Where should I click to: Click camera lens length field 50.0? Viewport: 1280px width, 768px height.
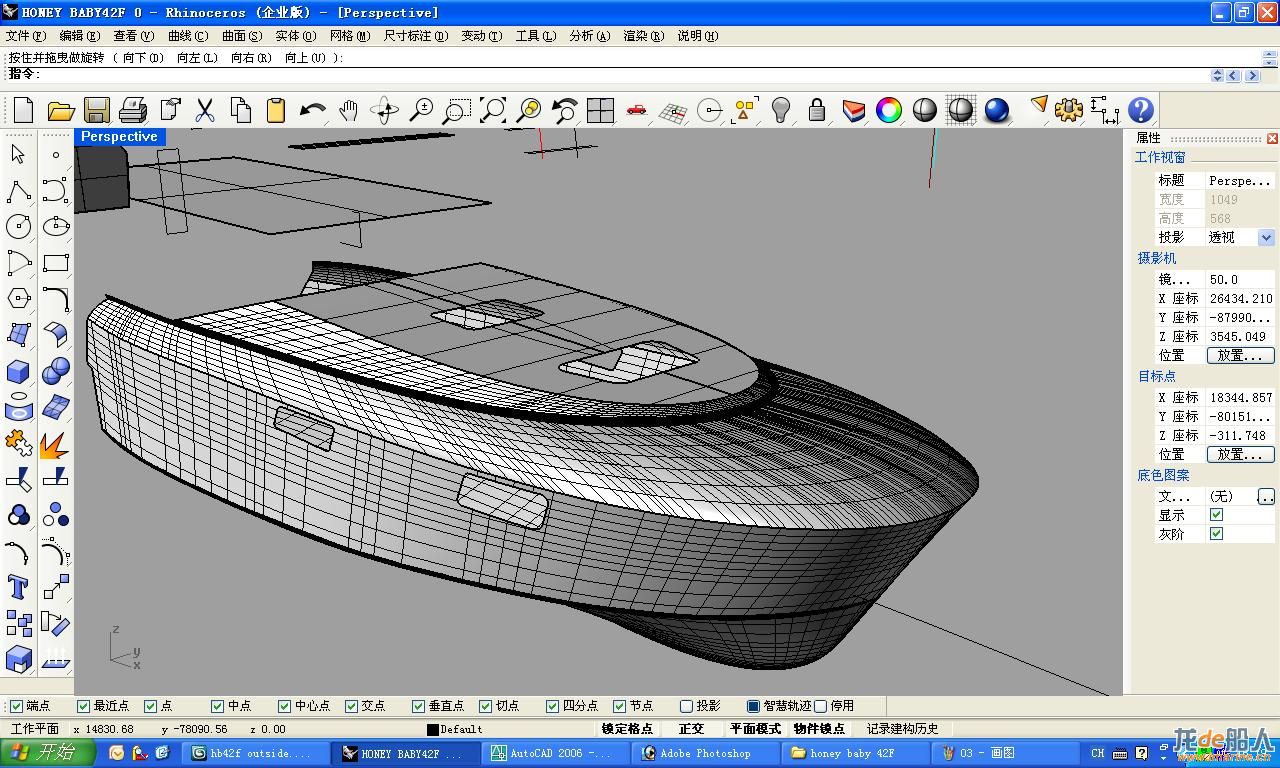pos(1241,280)
